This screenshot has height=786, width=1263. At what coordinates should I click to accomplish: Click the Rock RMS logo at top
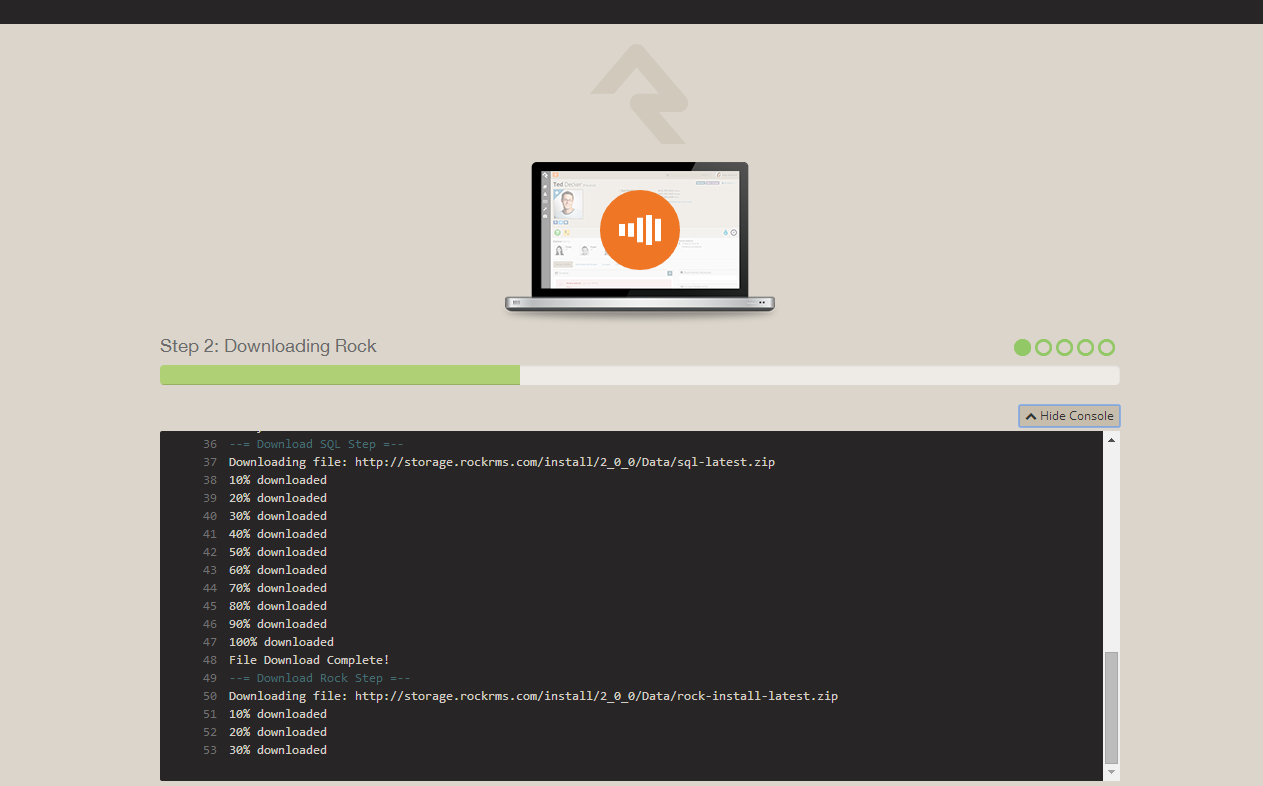(x=639, y=94)
